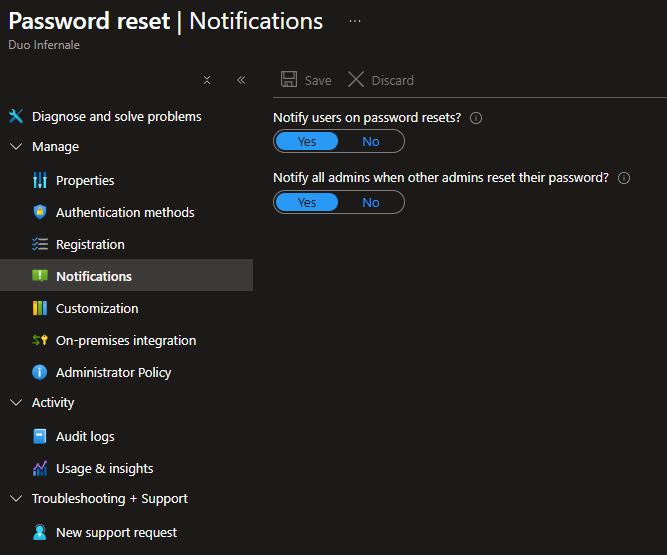This screenshot has height=555, width=667.
Task: Click the Usage & insights chart icon
Action: (40, 469)
